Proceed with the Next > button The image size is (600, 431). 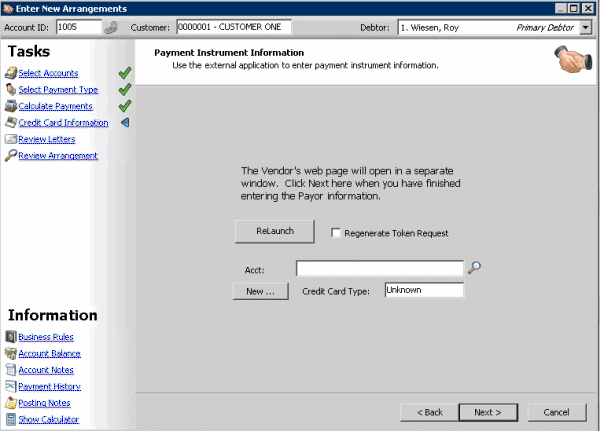(488, 412)
